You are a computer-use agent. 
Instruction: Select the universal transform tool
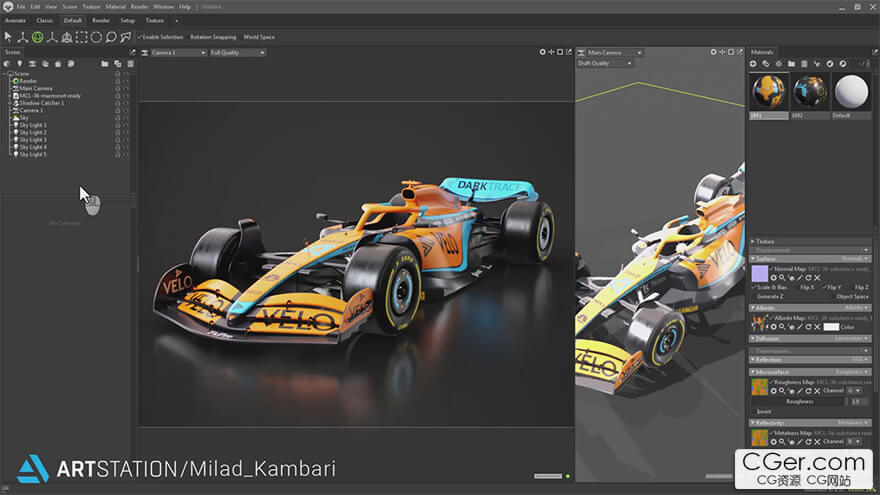click(x=67, y=37)
